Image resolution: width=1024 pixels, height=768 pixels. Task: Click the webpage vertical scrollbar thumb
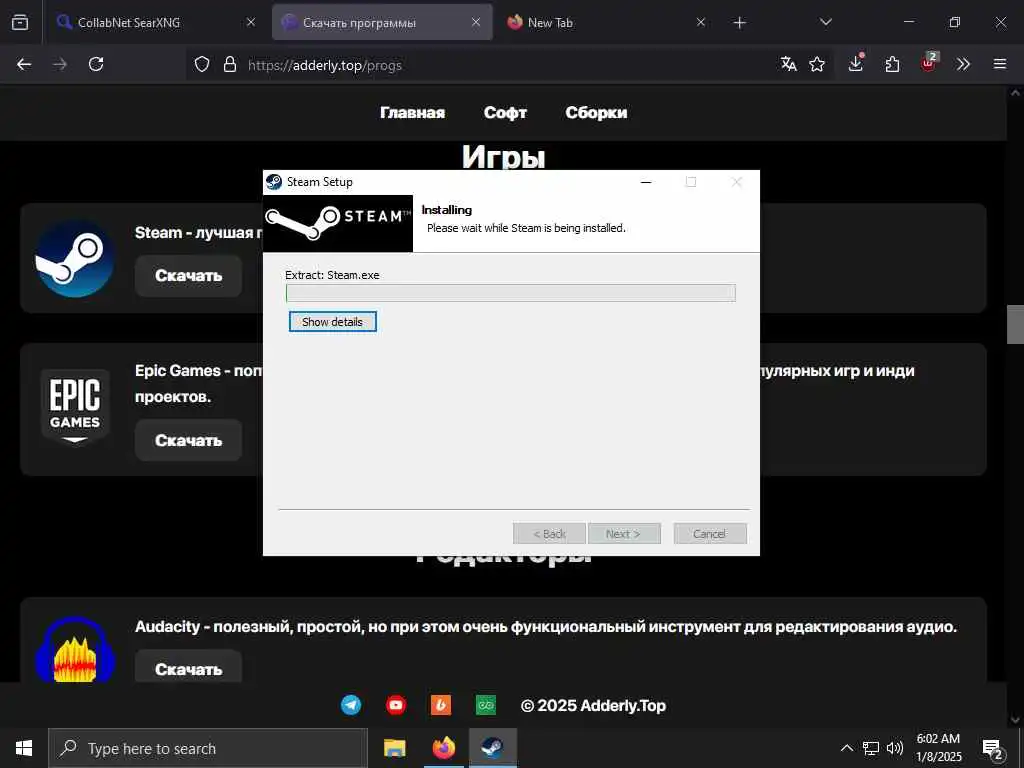(1015, 325)
